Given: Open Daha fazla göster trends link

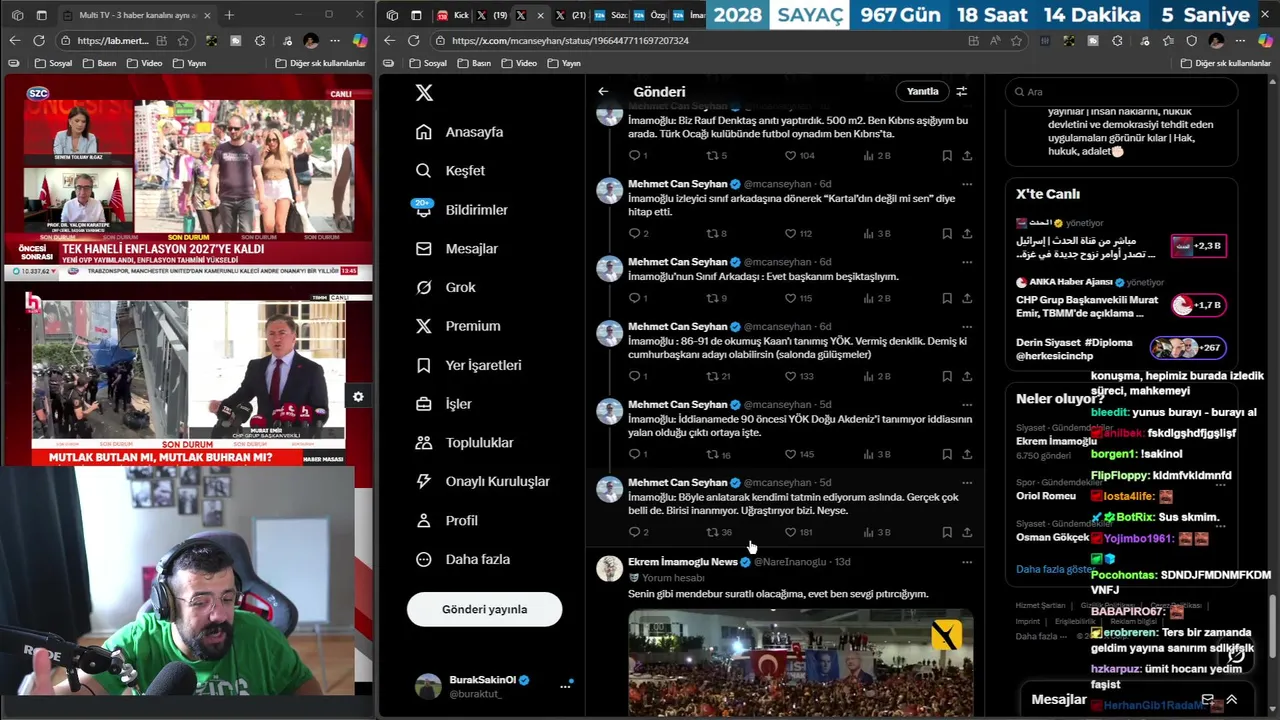Looking at the screenshot, I should [1056, 569].
